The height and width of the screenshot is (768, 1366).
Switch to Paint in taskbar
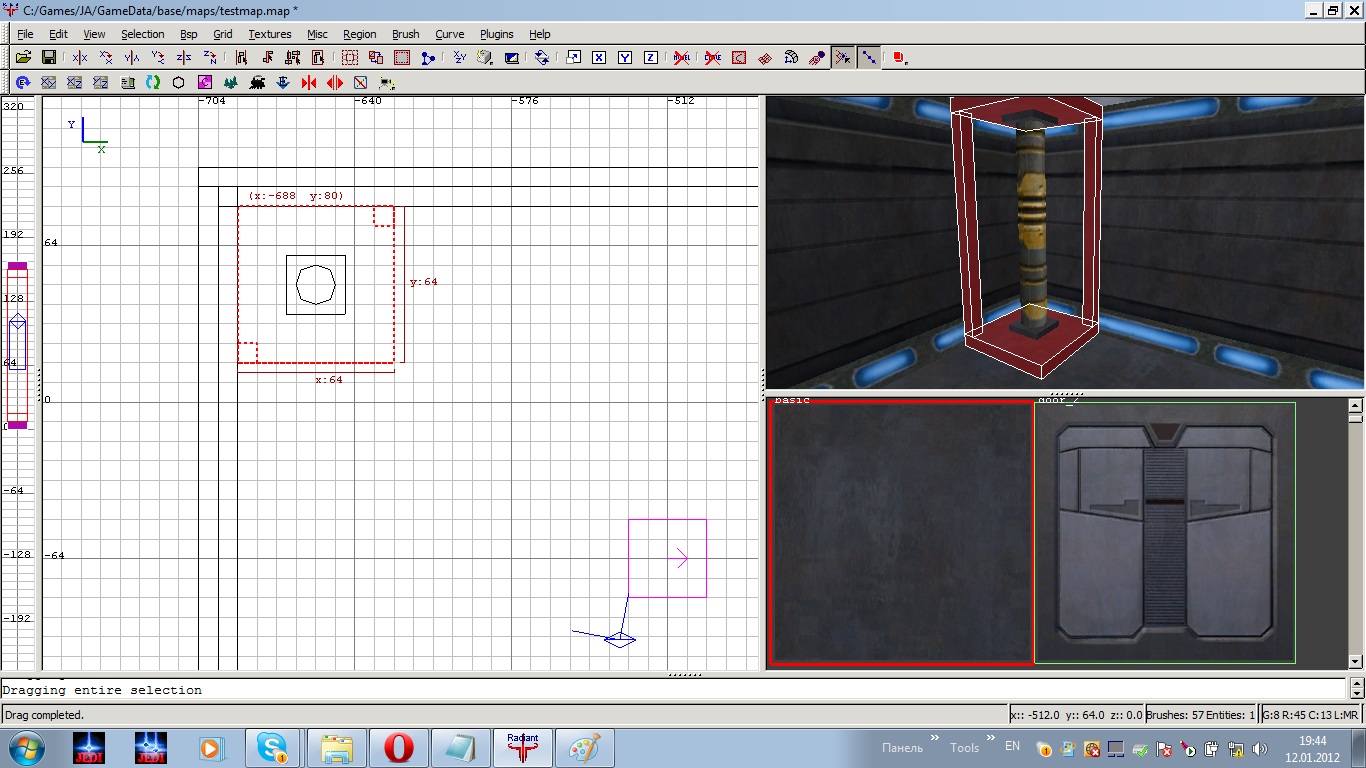click(585, 748)
